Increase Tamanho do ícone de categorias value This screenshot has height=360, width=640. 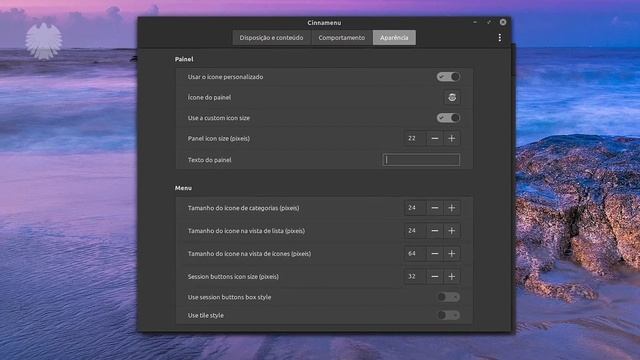coord(452,208)
